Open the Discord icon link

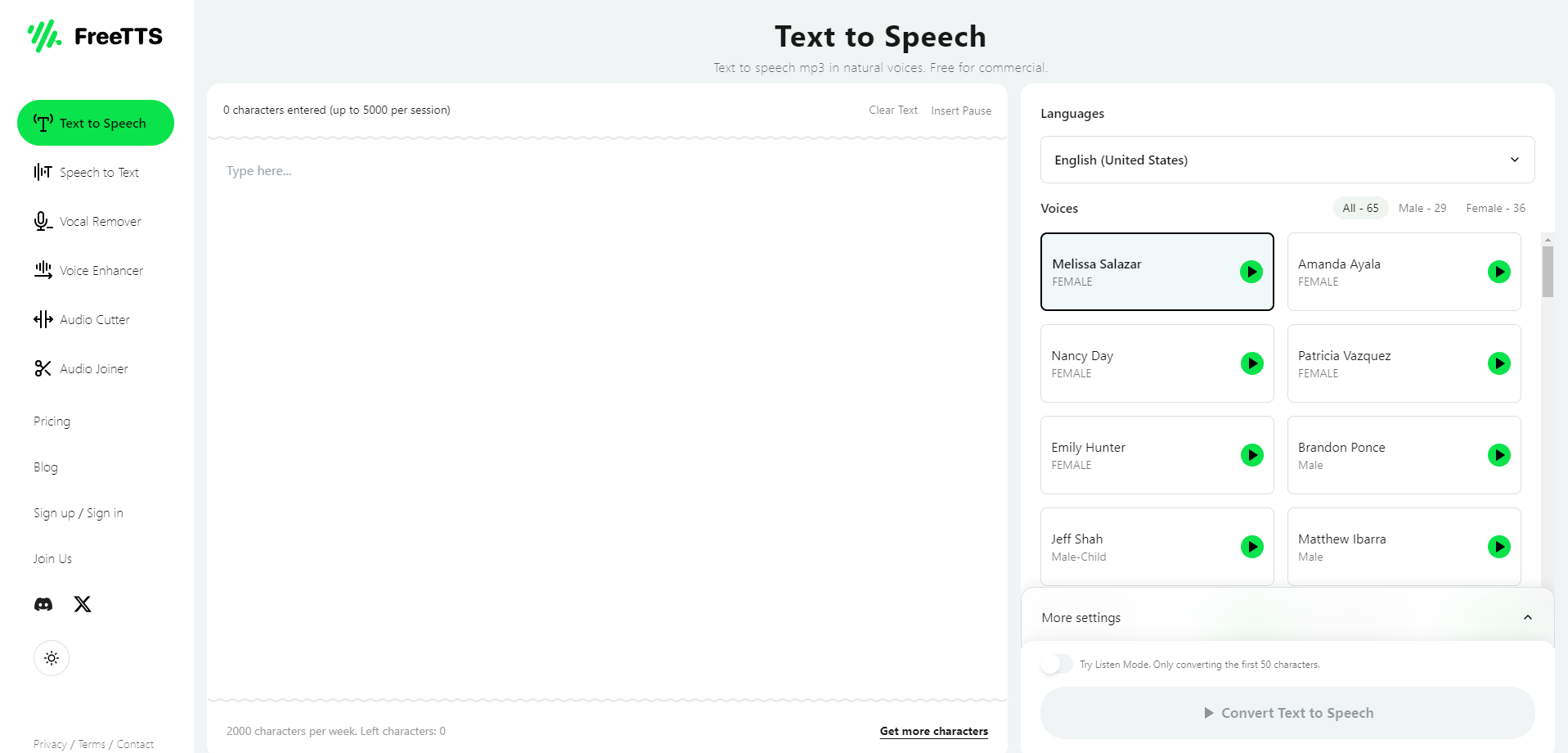(x=43, y=604)
